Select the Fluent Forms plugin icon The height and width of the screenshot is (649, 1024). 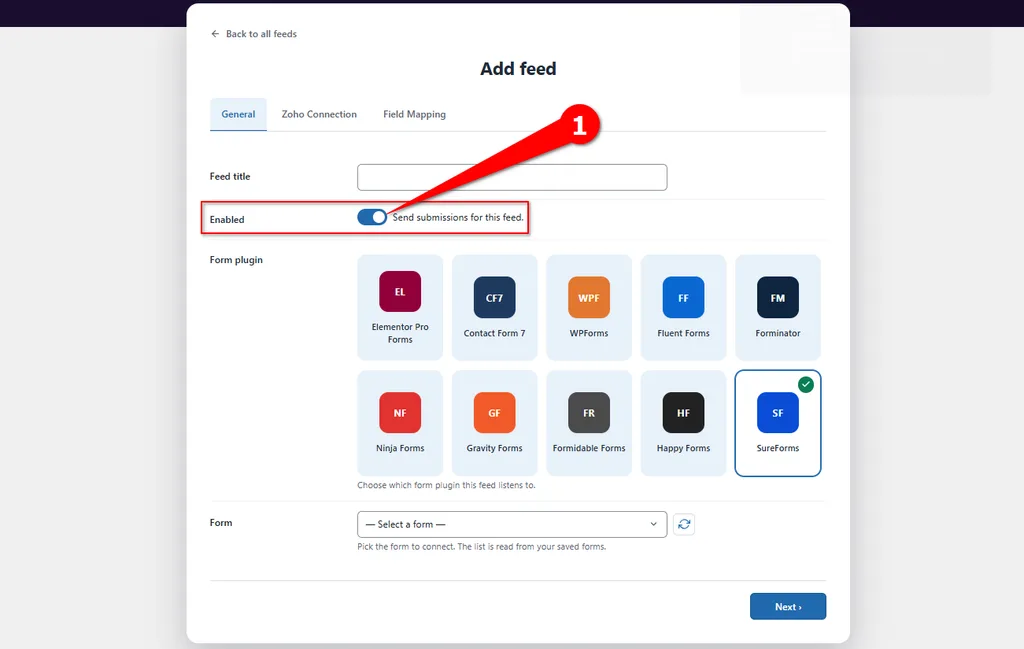coord(683,298)
